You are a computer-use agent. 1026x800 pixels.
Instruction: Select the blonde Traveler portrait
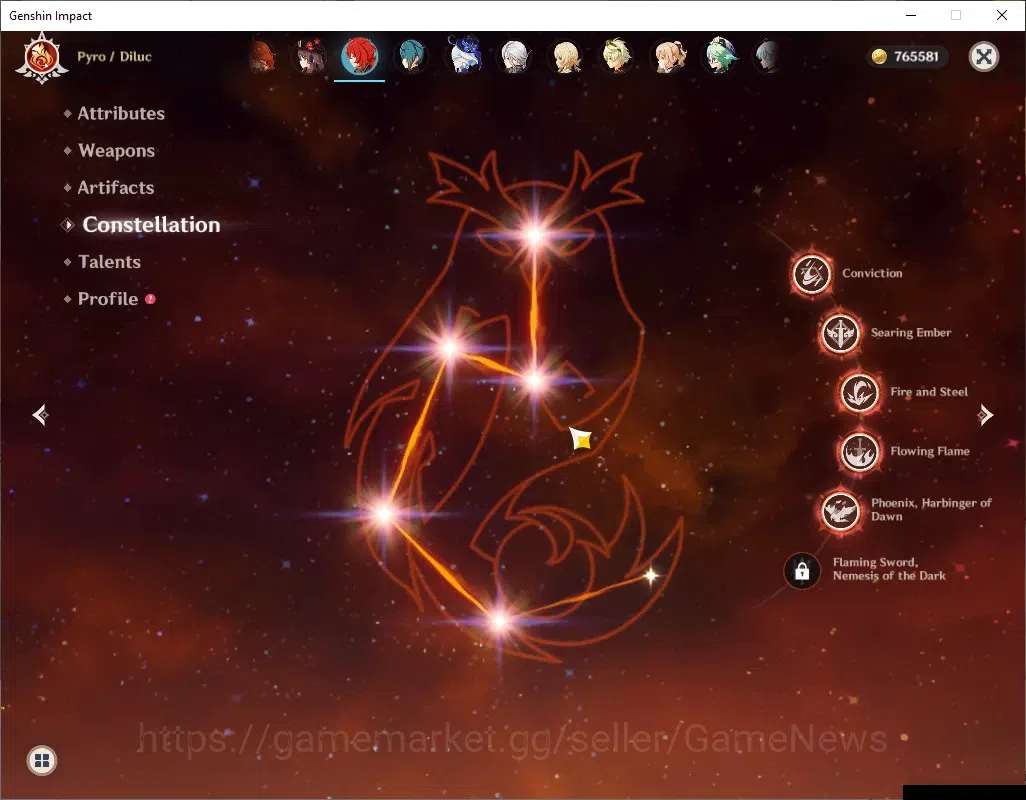pos(566,56)
